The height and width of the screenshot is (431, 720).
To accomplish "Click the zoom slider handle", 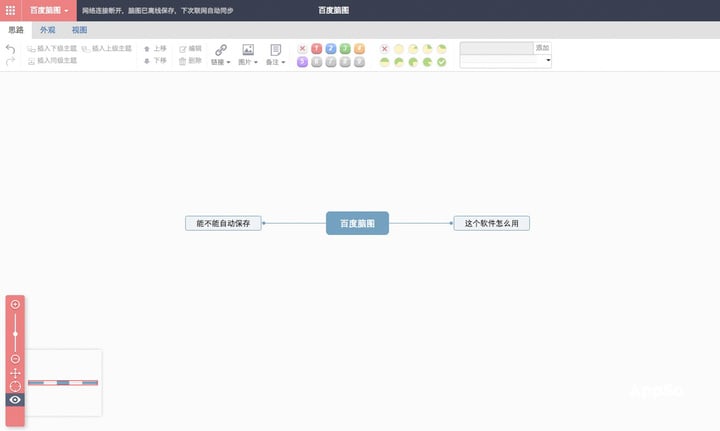I will click(x=15, y=334).
